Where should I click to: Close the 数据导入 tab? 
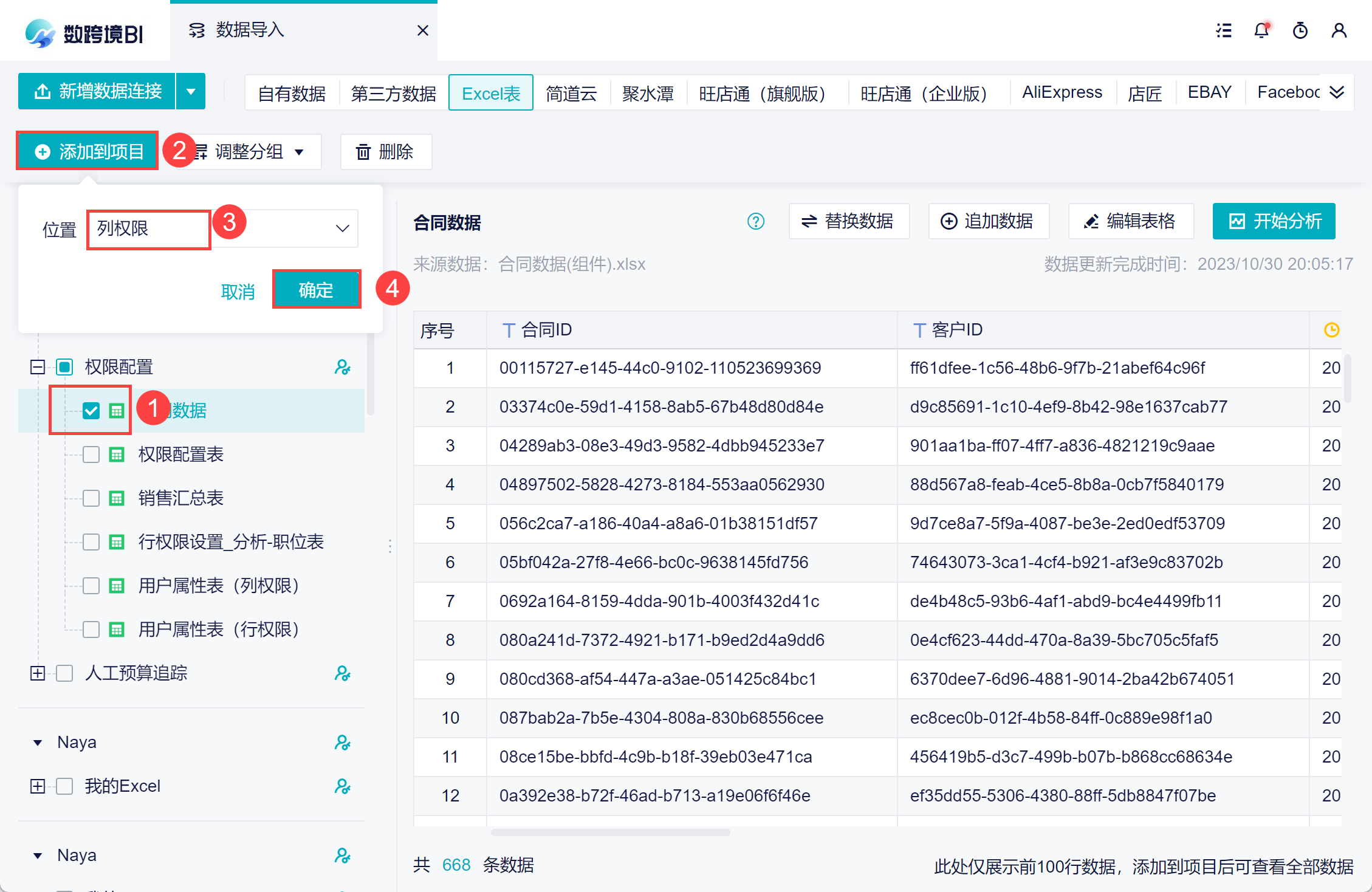423,30
